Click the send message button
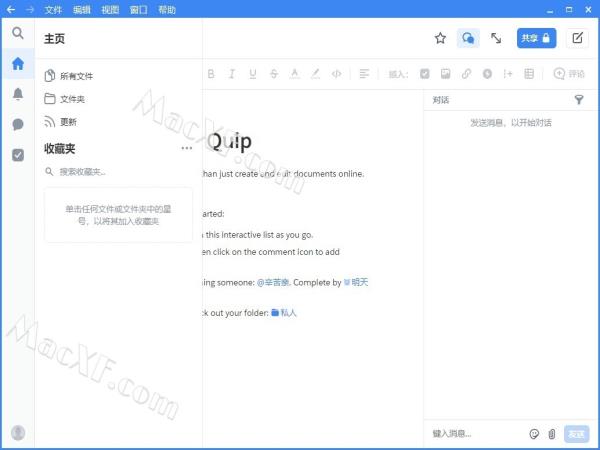Viewport: 600px width, 450px height. (x=576, y=434)
